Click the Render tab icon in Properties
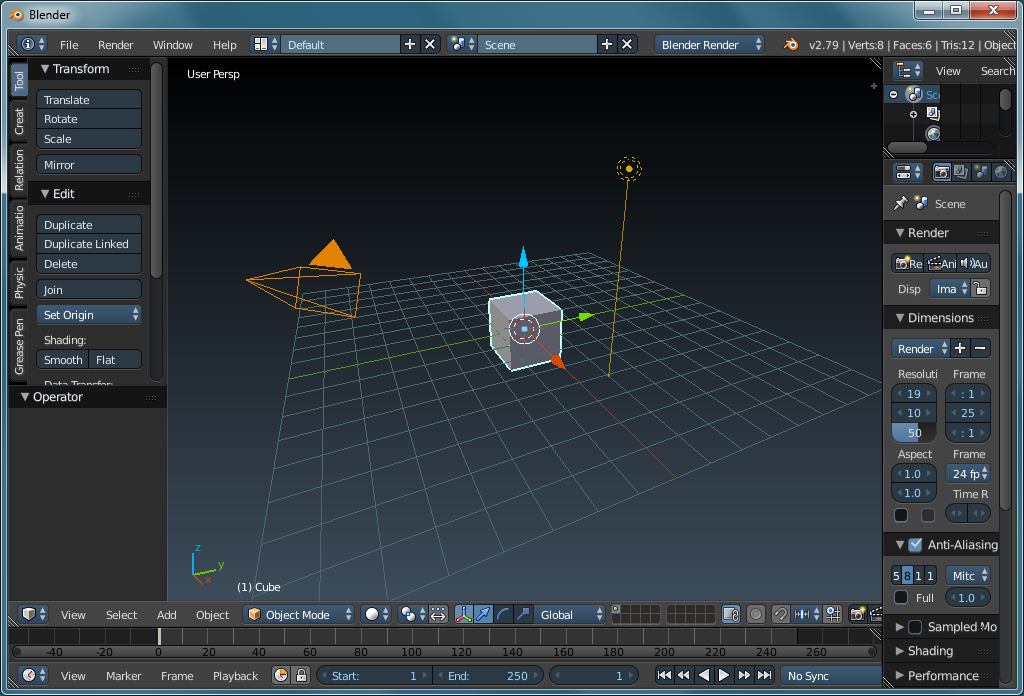1024x696 pixels. click(941, 172)
